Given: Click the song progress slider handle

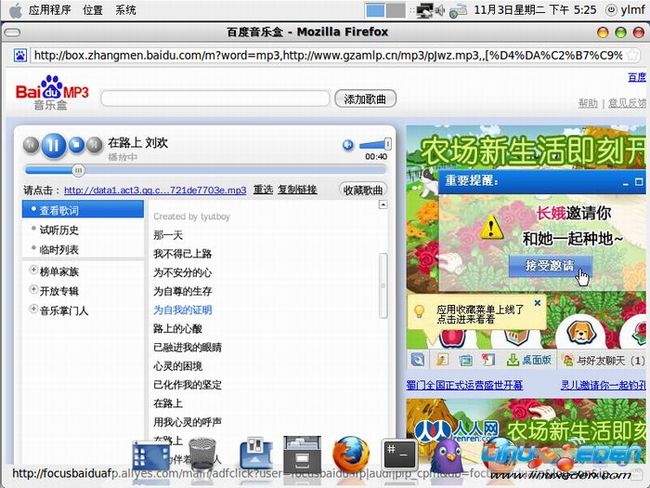Looking at the screenshot, I should click(x=78, y=170).
